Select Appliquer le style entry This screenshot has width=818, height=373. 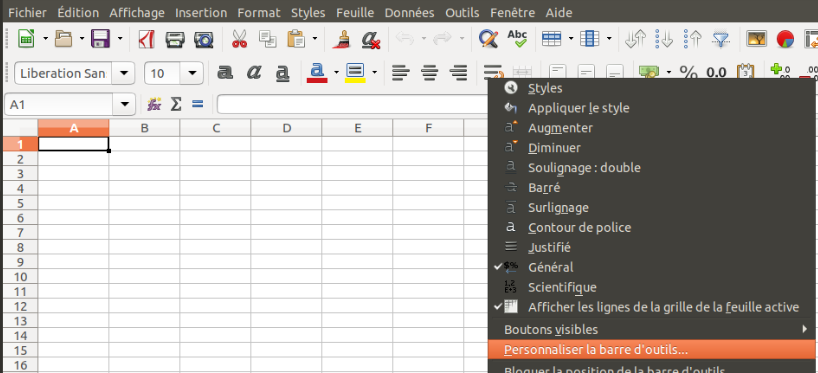point(652,108)
